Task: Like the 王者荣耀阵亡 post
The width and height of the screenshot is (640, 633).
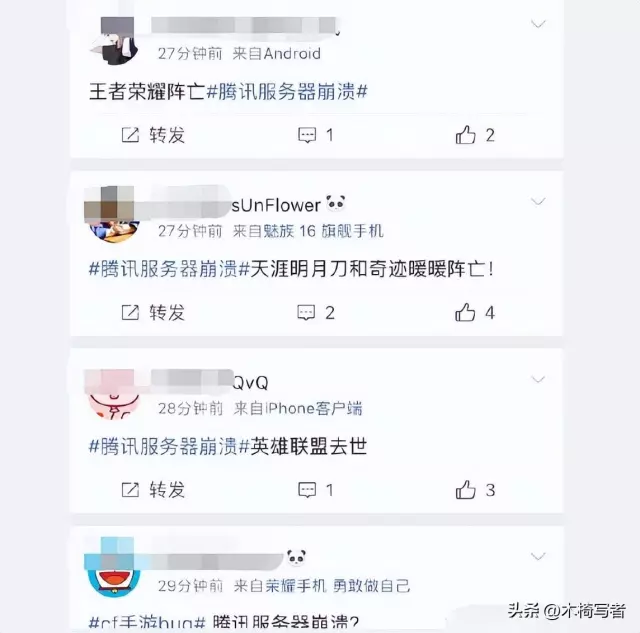Action: (475, 135)
